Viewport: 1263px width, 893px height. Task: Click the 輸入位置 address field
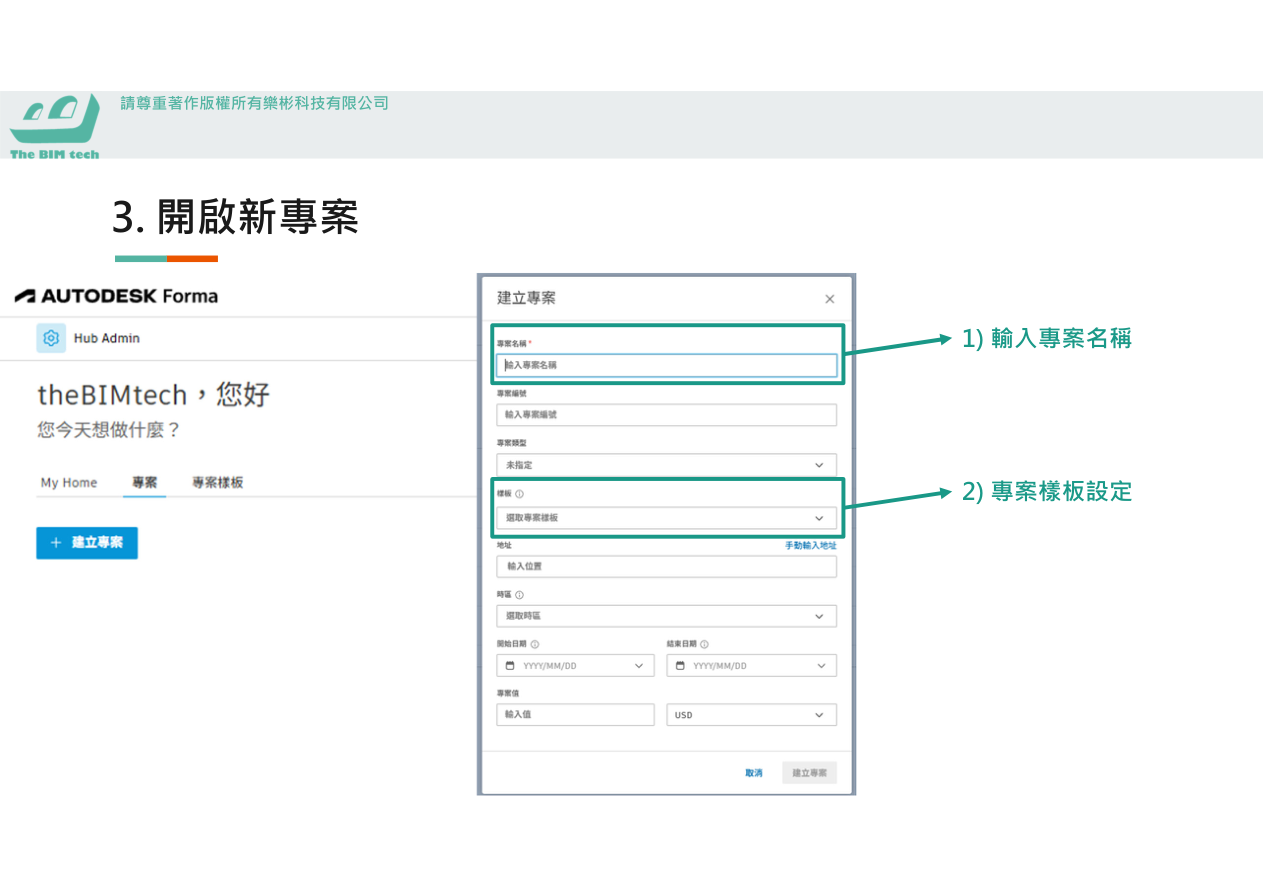[666, 566]
